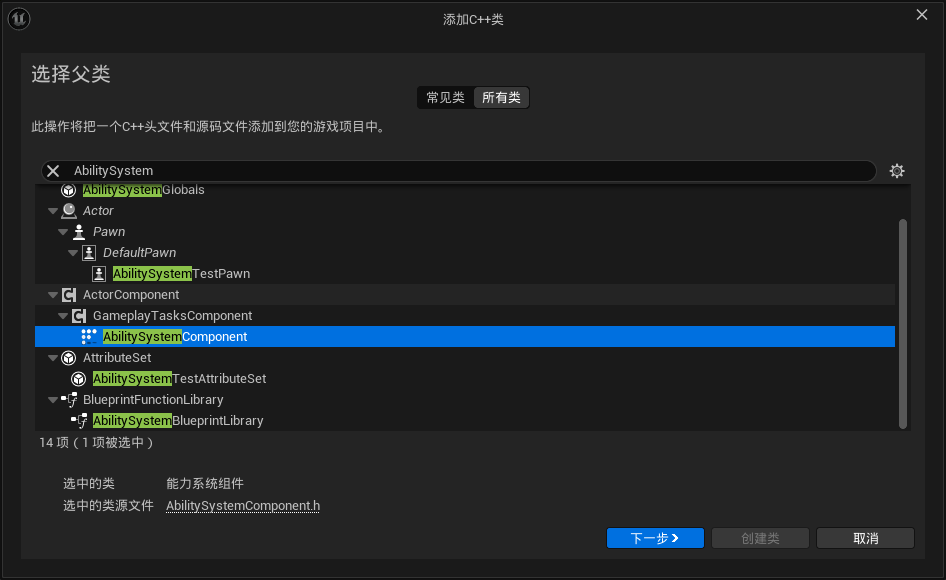Click the BlueprintFunctionLibrary class icon
946x580 pixels.
[x=70, y=400]
